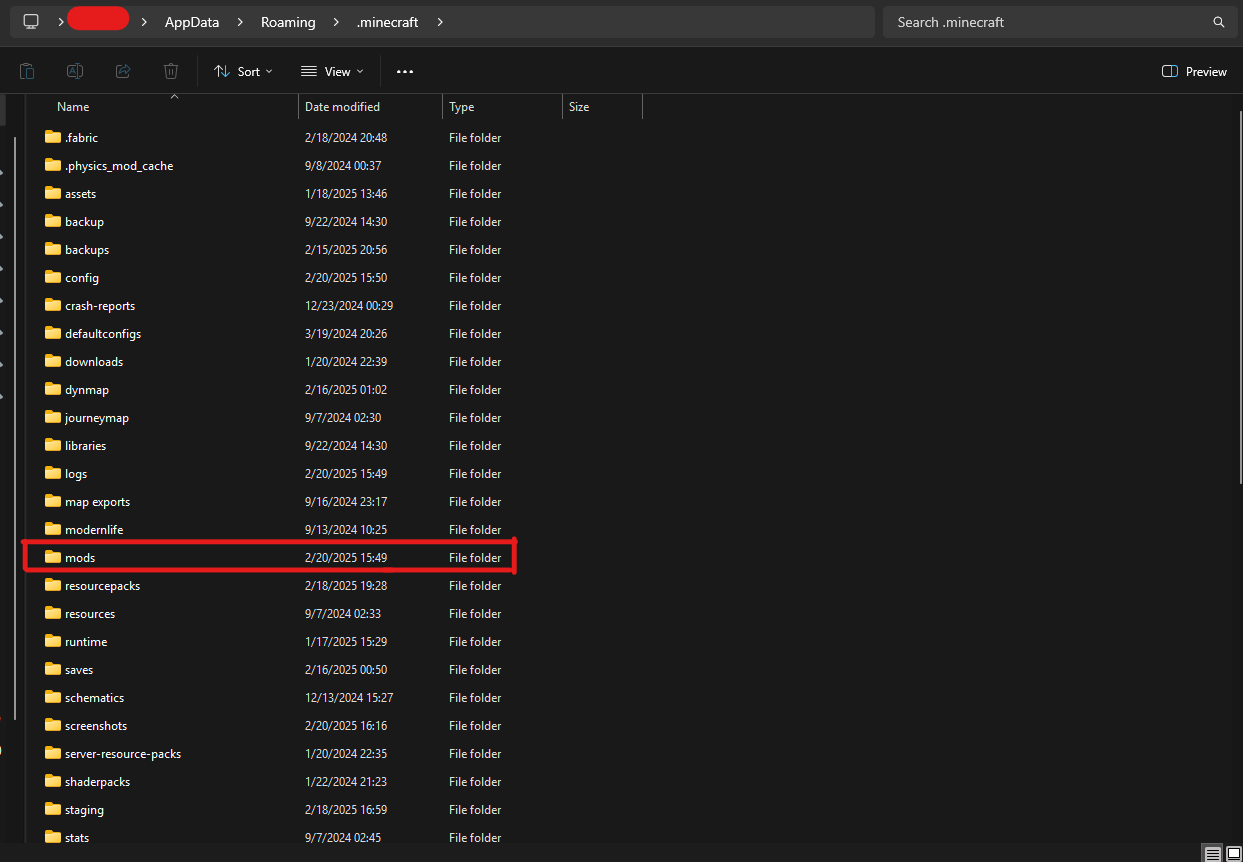Image resolution: width=1243 pixels, height=862 pixels.
Task: Go to the Roaming breadcrumb
Action: (288, 22)
